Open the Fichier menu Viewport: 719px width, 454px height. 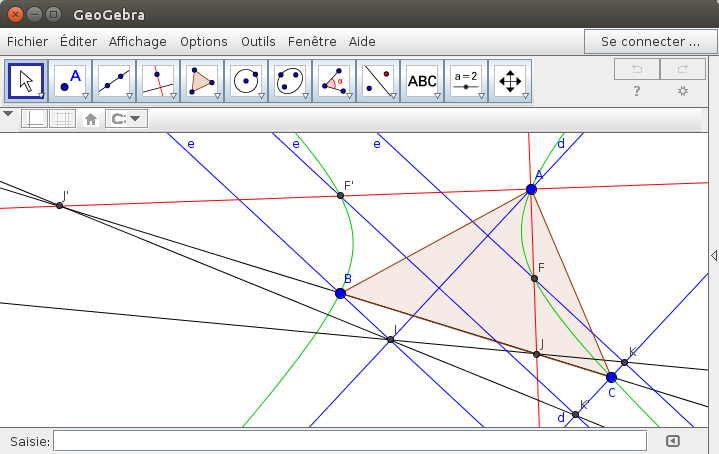point(27,41)
